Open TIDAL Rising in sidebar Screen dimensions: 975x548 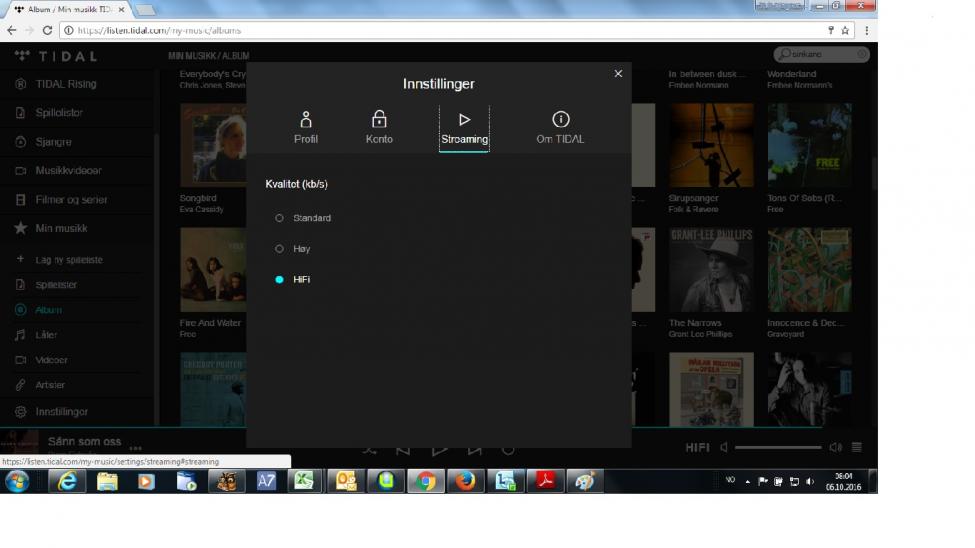click(65, 84)
